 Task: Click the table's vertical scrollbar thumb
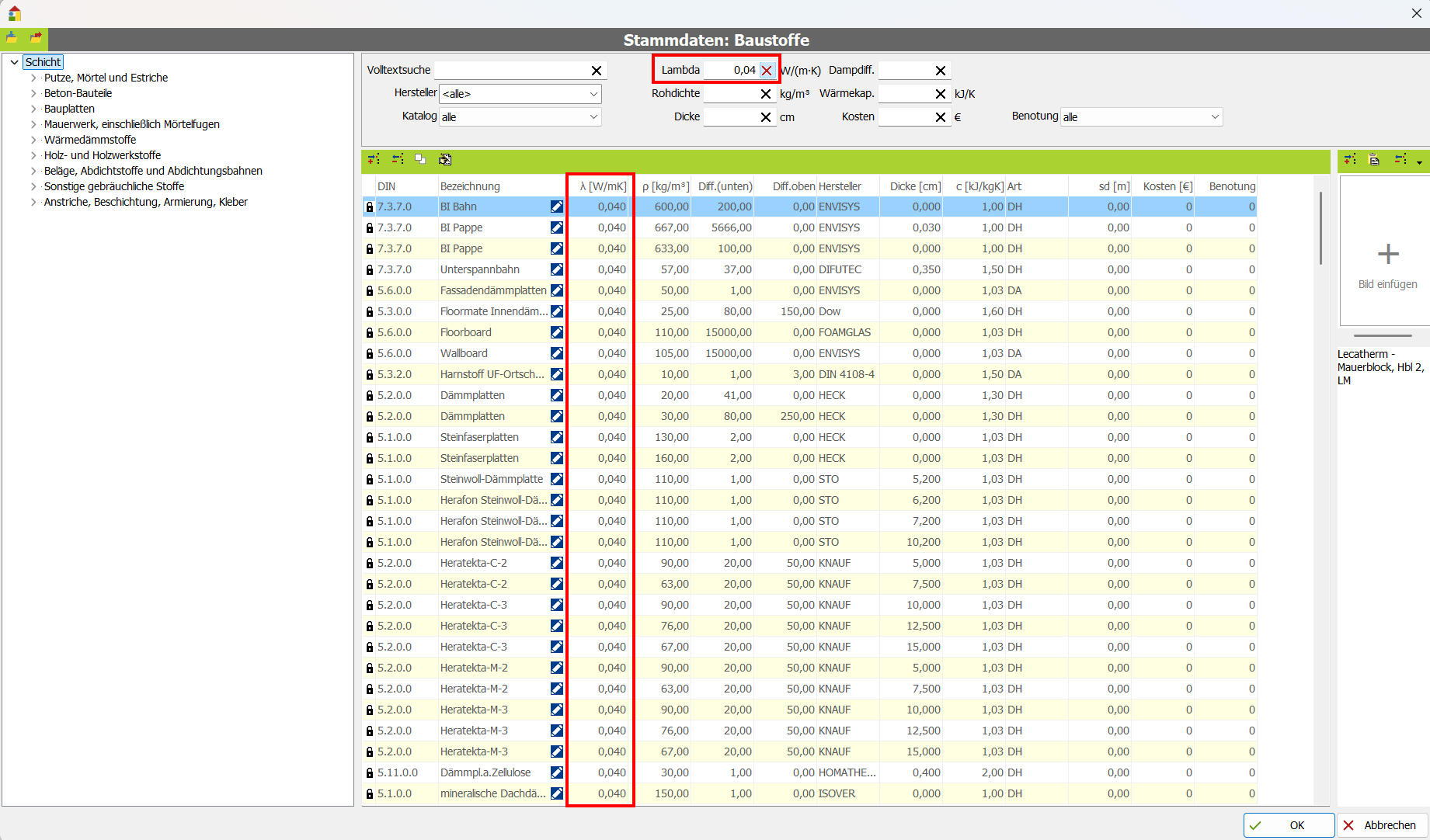click(1320, 229)
